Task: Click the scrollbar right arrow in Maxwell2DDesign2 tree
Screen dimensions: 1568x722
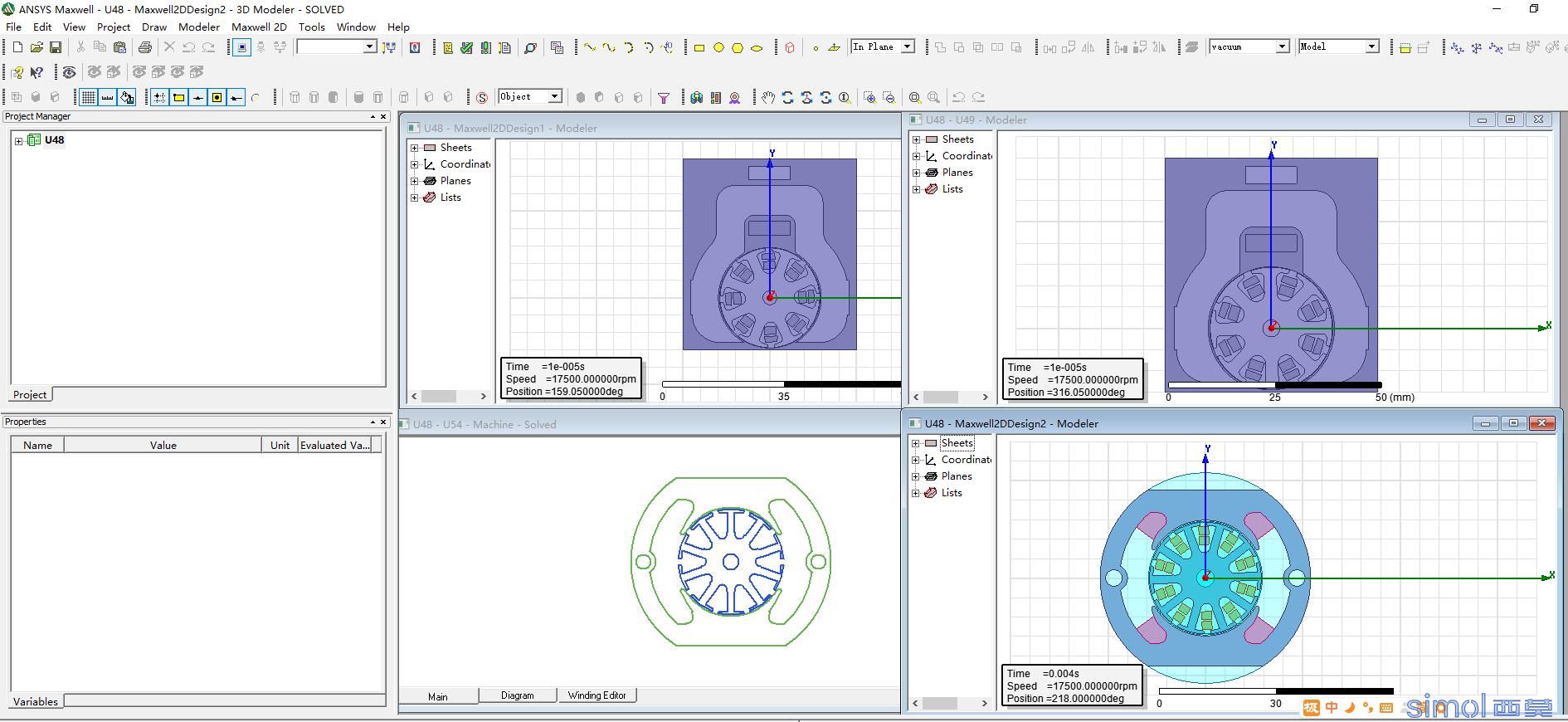Action: click(985, 703)
